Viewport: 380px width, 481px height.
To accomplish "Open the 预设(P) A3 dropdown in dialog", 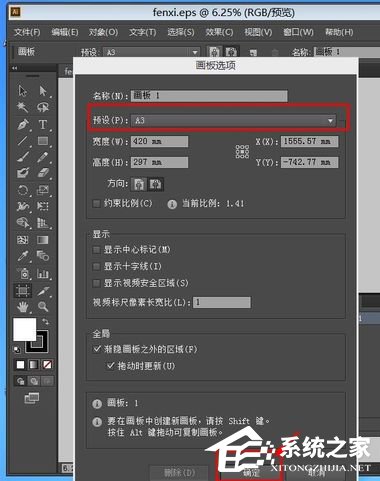I will (234, 120).
